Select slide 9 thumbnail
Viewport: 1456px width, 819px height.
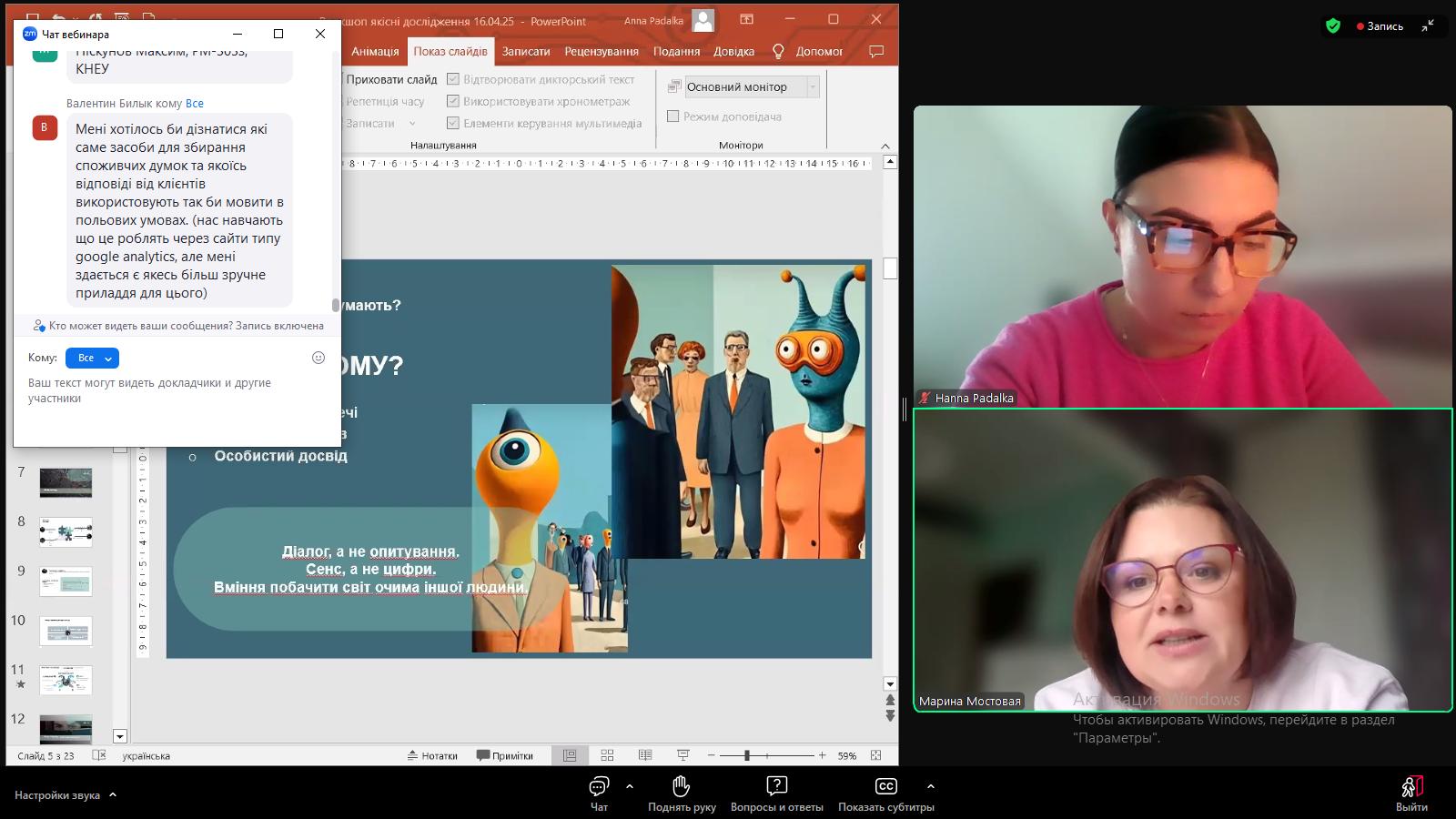pyautogui.click(x=66, y=581)
